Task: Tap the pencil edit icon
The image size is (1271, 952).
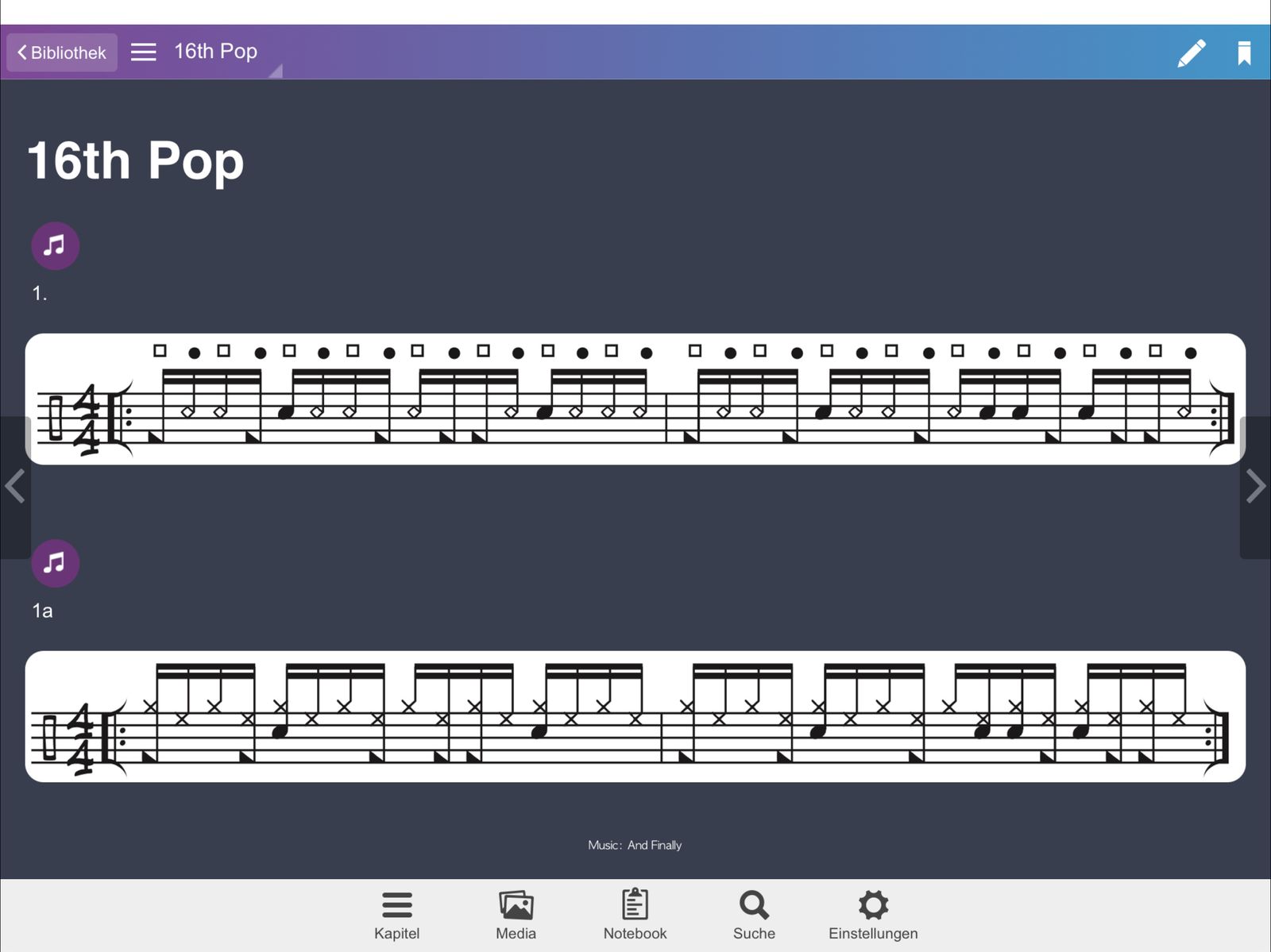Action: (x=1191, y=53)
